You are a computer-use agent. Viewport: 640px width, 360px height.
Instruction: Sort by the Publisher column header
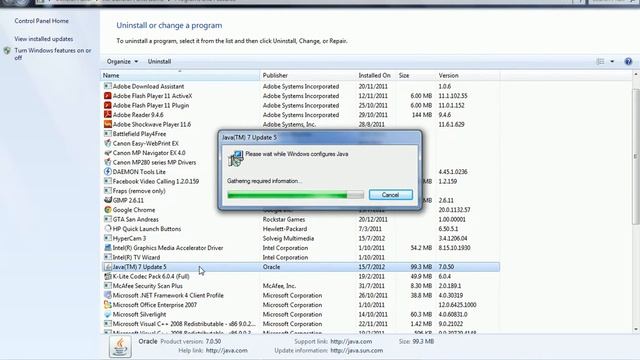pyautogui.click(x=308, y=76)
